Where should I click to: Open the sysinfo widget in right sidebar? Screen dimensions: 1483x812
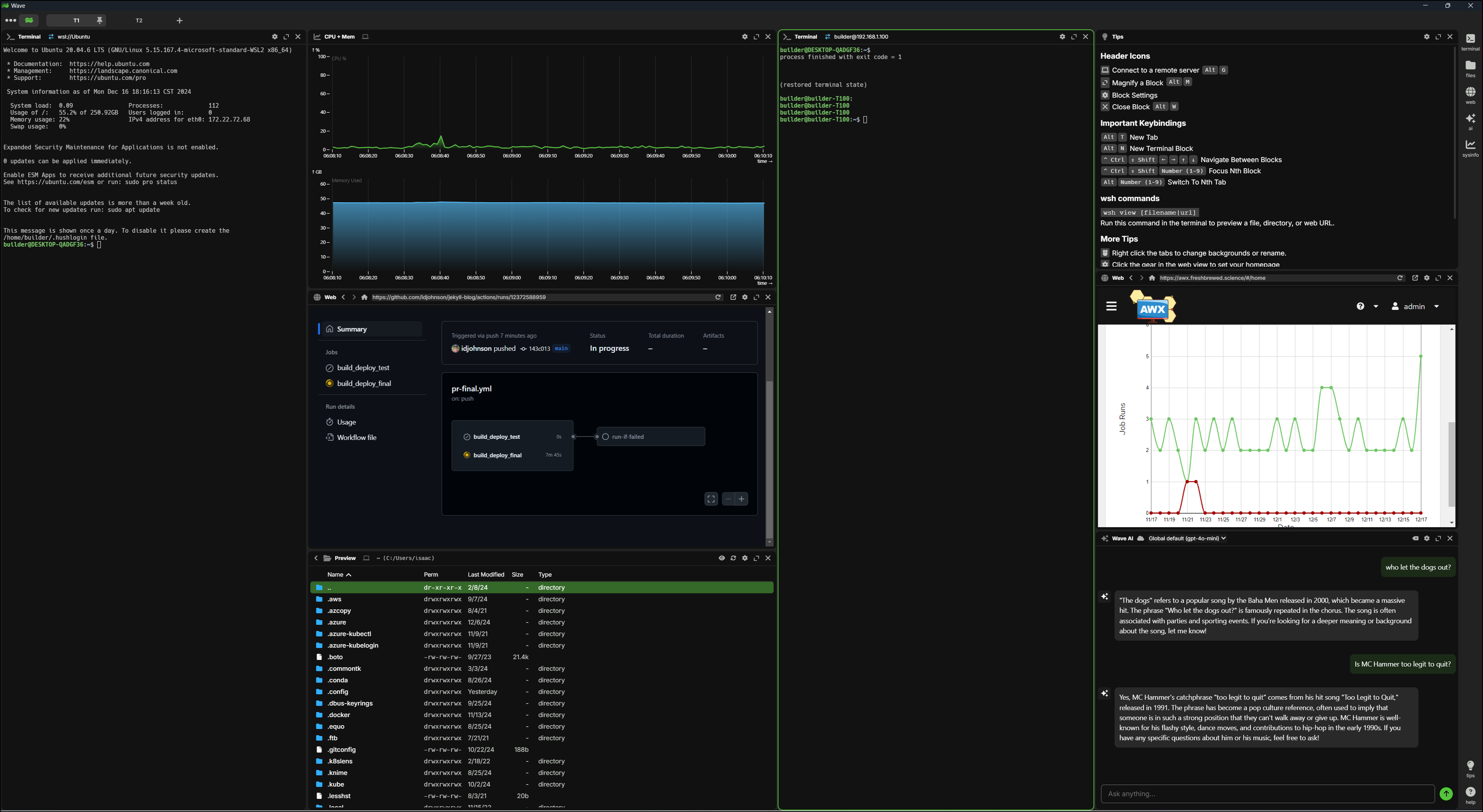[1470, 148]
